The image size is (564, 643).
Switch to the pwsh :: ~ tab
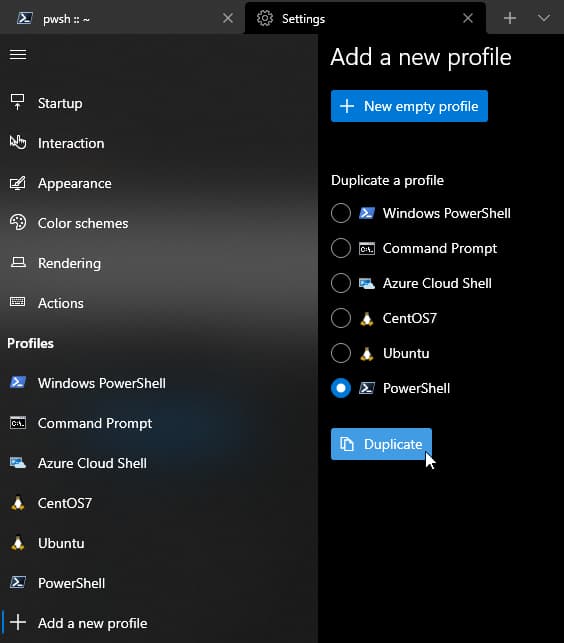pyautogui.click(x=121, y=18)
